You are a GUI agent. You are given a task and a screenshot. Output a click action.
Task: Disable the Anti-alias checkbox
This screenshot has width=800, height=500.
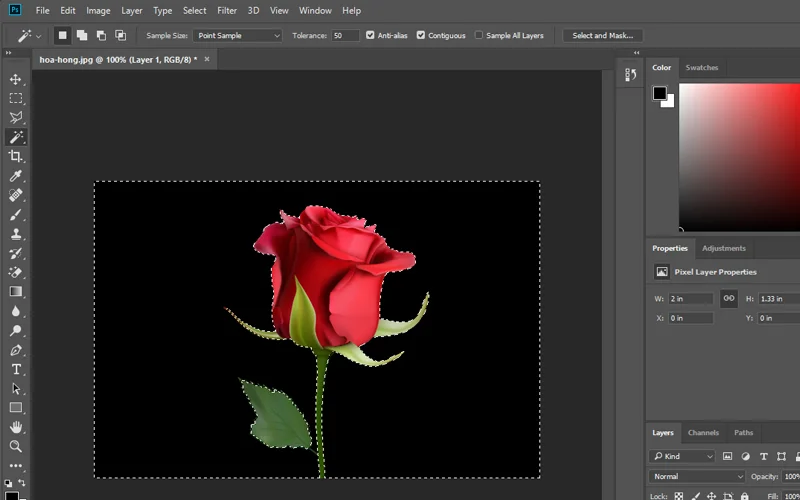click(371, 35)
